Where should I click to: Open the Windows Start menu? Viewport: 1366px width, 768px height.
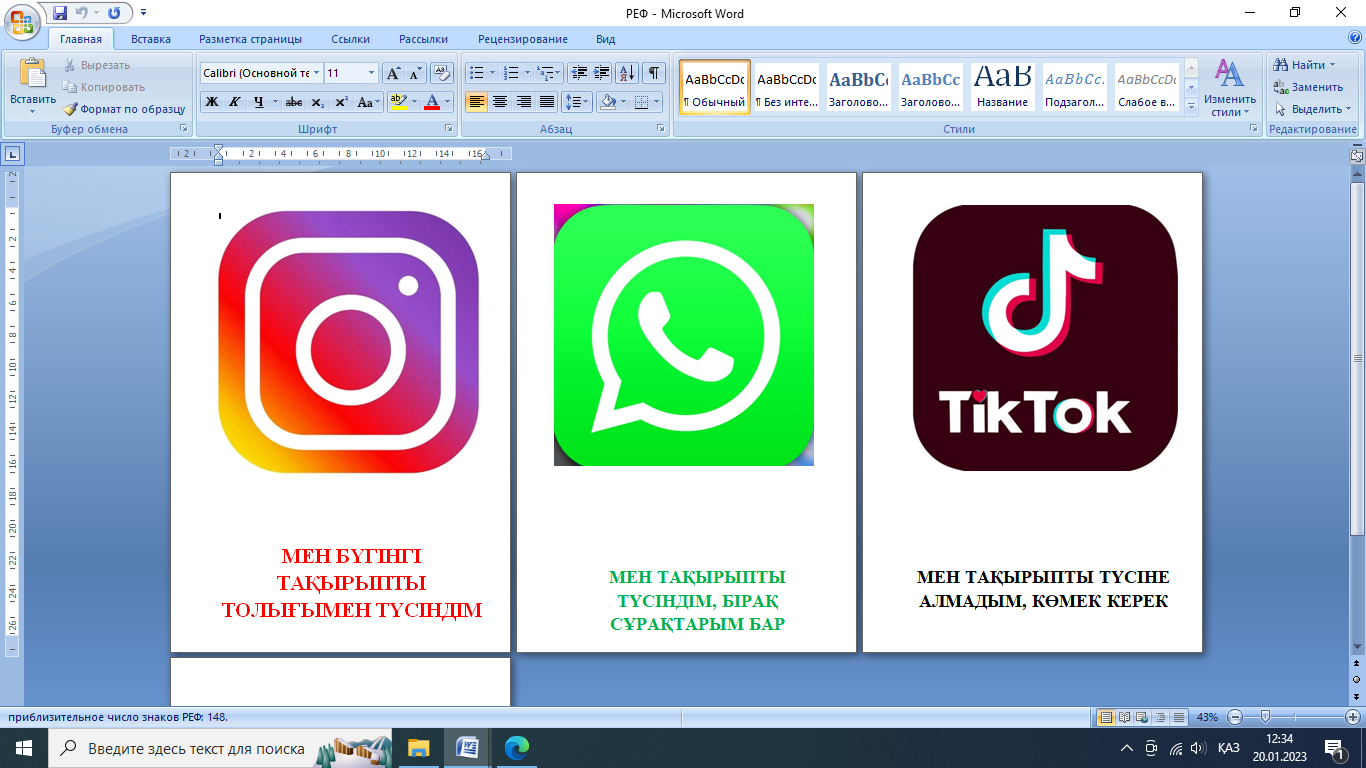[24, 748]
